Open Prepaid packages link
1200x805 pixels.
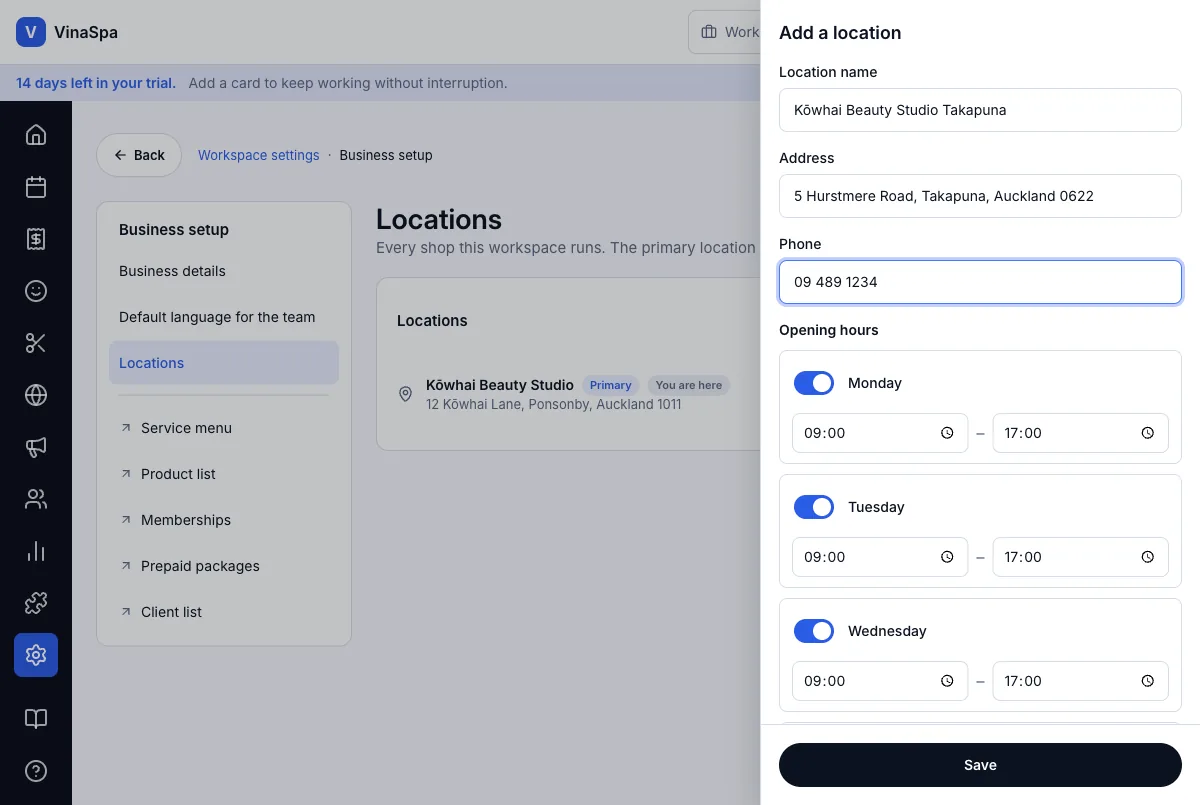point(224,566)
